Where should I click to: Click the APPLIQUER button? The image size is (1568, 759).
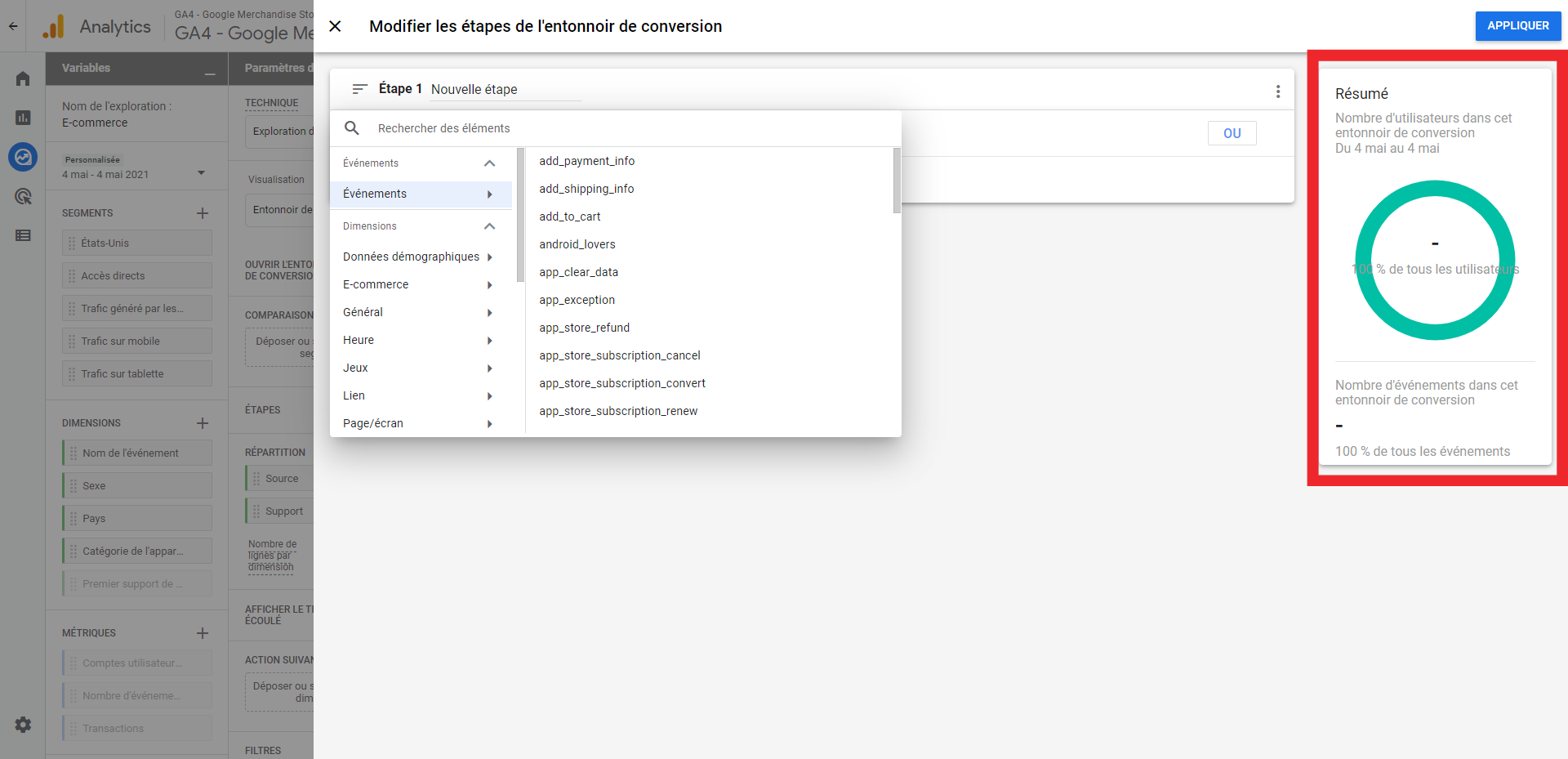point(1517,26)
